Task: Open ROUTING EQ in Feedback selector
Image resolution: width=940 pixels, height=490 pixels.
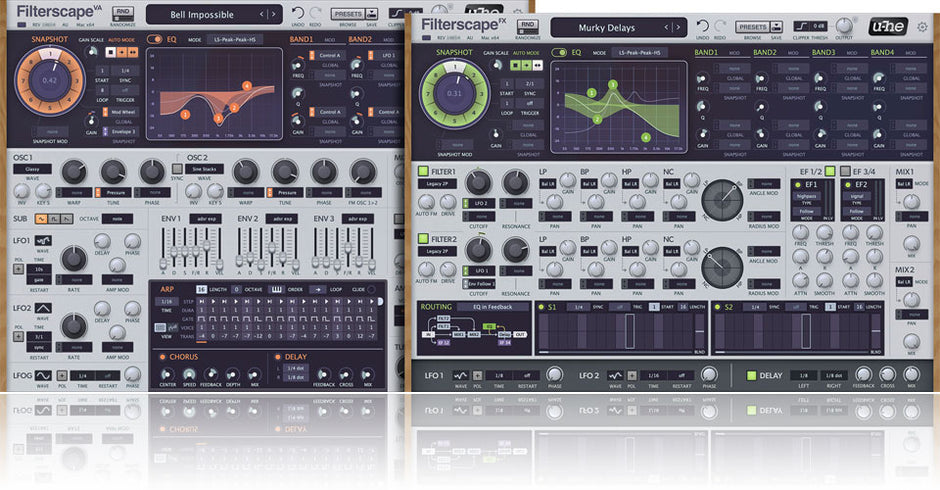Action: (493, 306)
